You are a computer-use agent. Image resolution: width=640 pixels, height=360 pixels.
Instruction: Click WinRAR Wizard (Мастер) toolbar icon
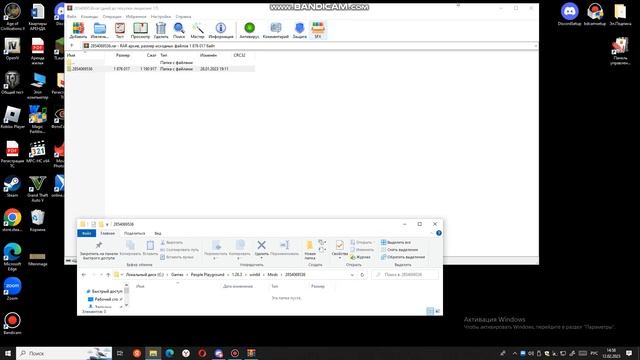click(x=198, y=31)
